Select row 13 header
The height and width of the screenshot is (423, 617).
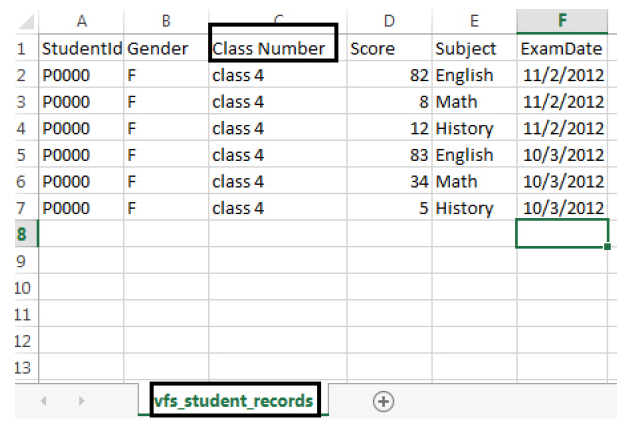19,367
